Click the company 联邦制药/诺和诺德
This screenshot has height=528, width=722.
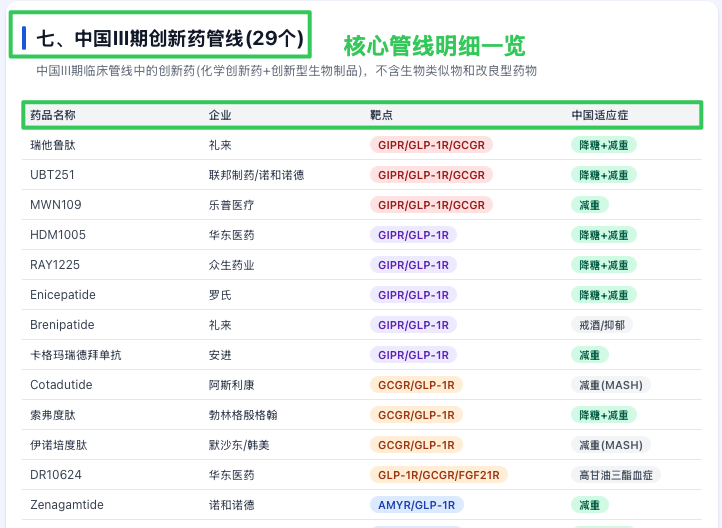click(256, 175)
